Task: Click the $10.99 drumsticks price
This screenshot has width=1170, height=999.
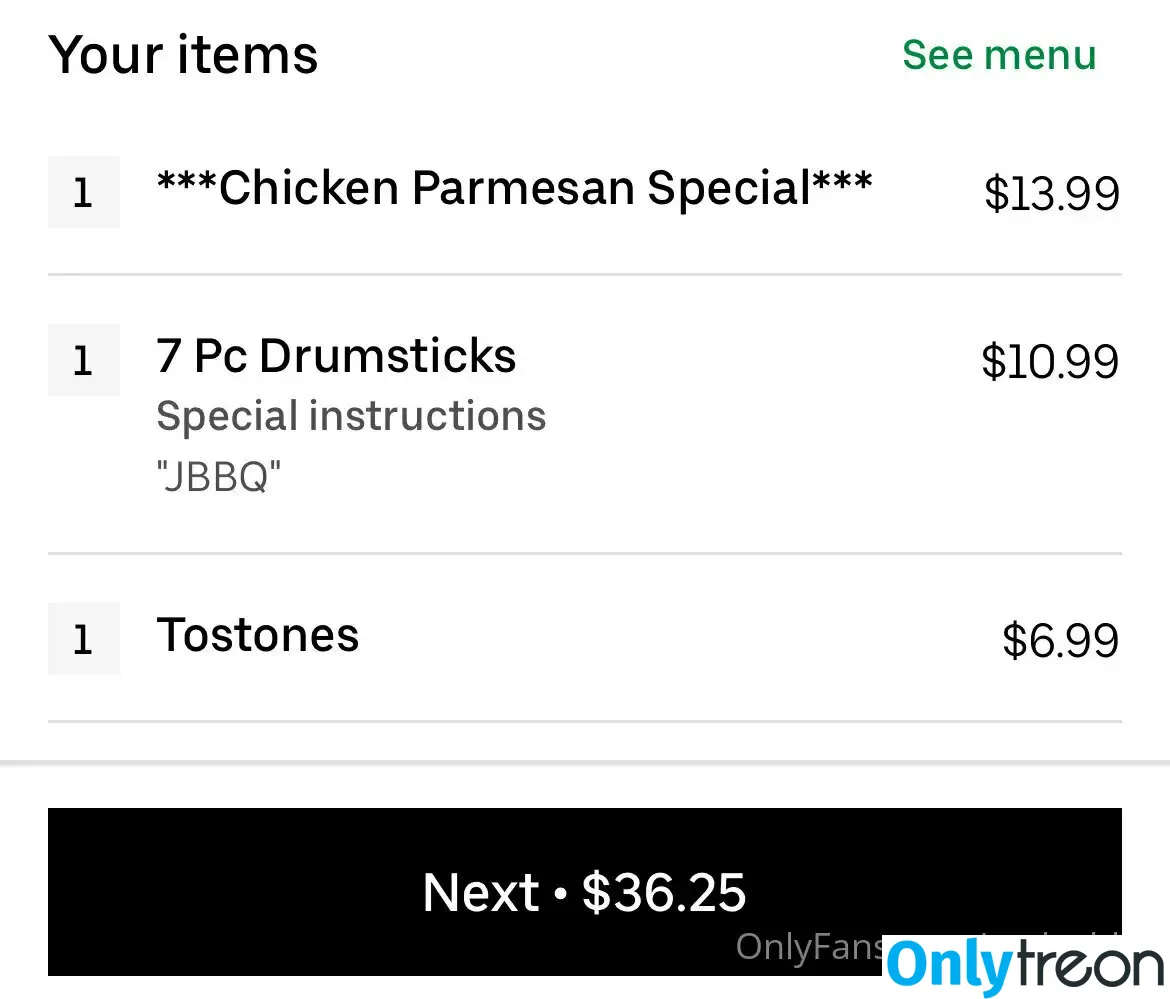Action: [x=1050, y=361]
